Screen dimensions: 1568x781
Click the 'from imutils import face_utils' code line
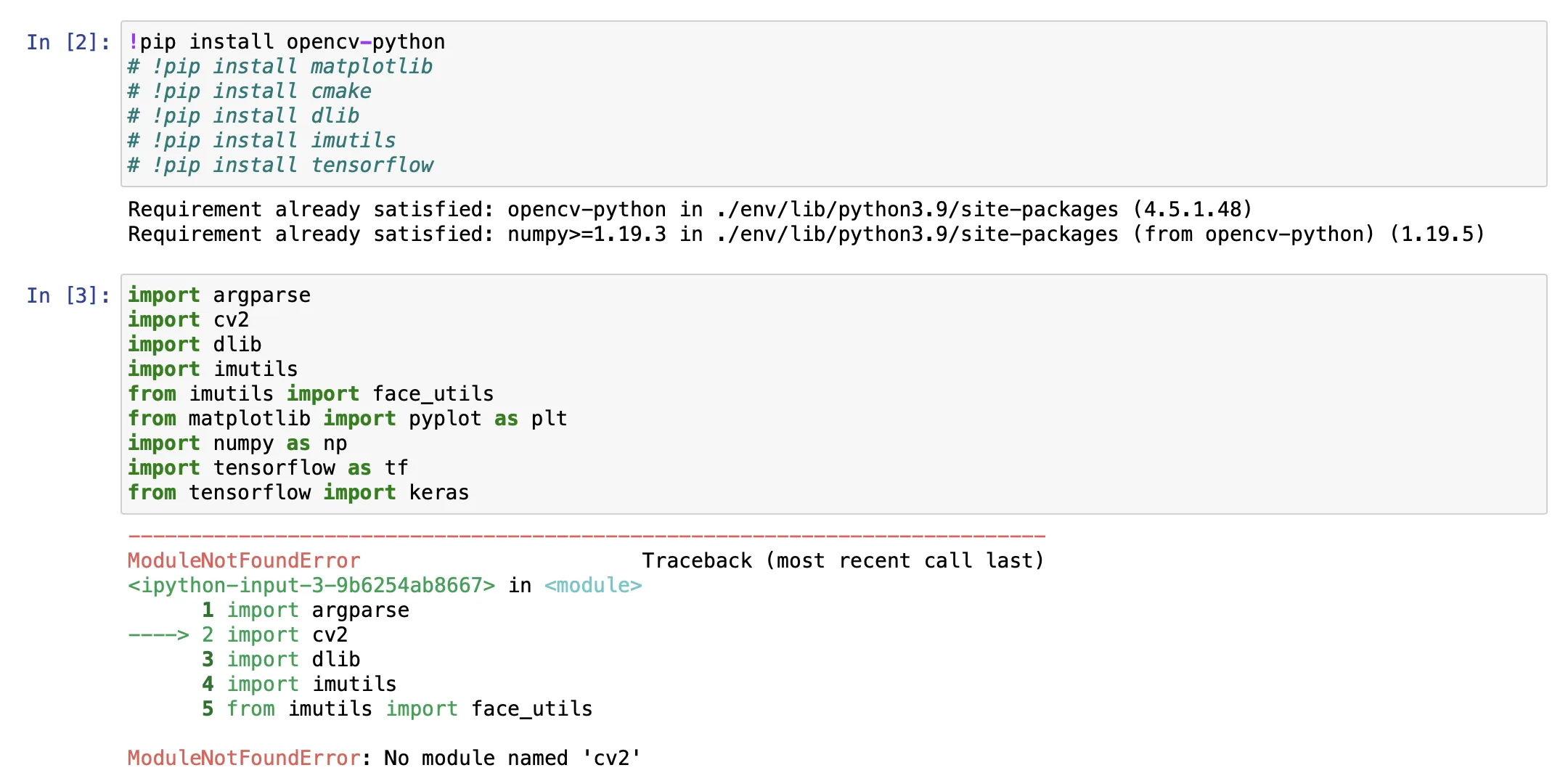point(310,394)
